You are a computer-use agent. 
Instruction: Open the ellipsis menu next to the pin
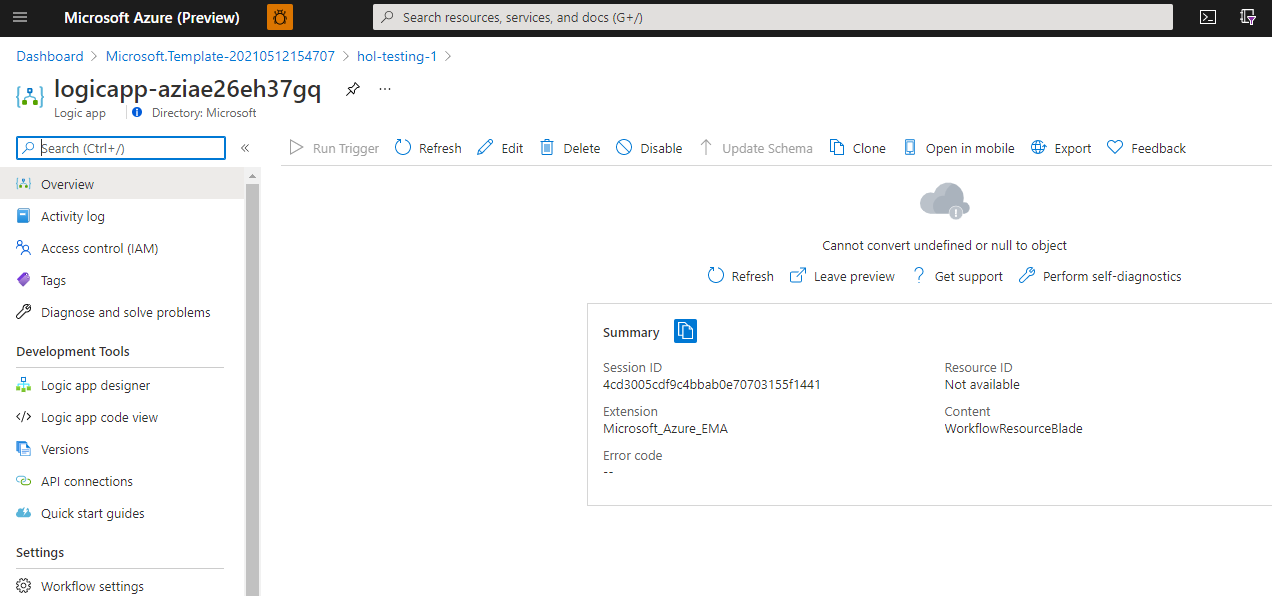(x=384, y=89)
